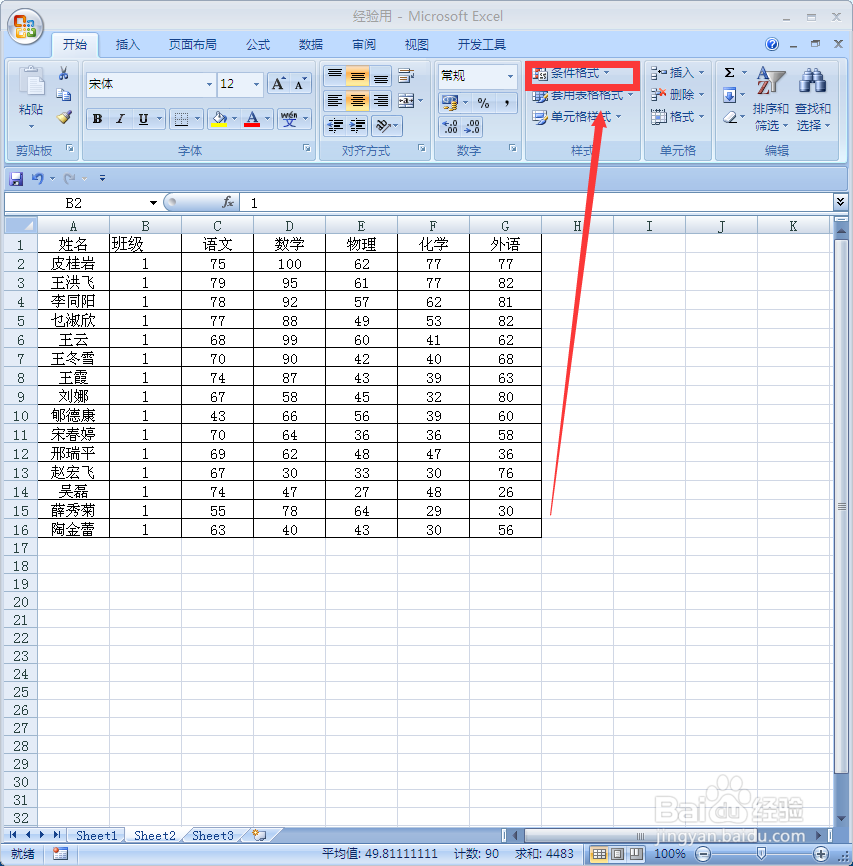
Task: Decrease indent
Action: 334,126
